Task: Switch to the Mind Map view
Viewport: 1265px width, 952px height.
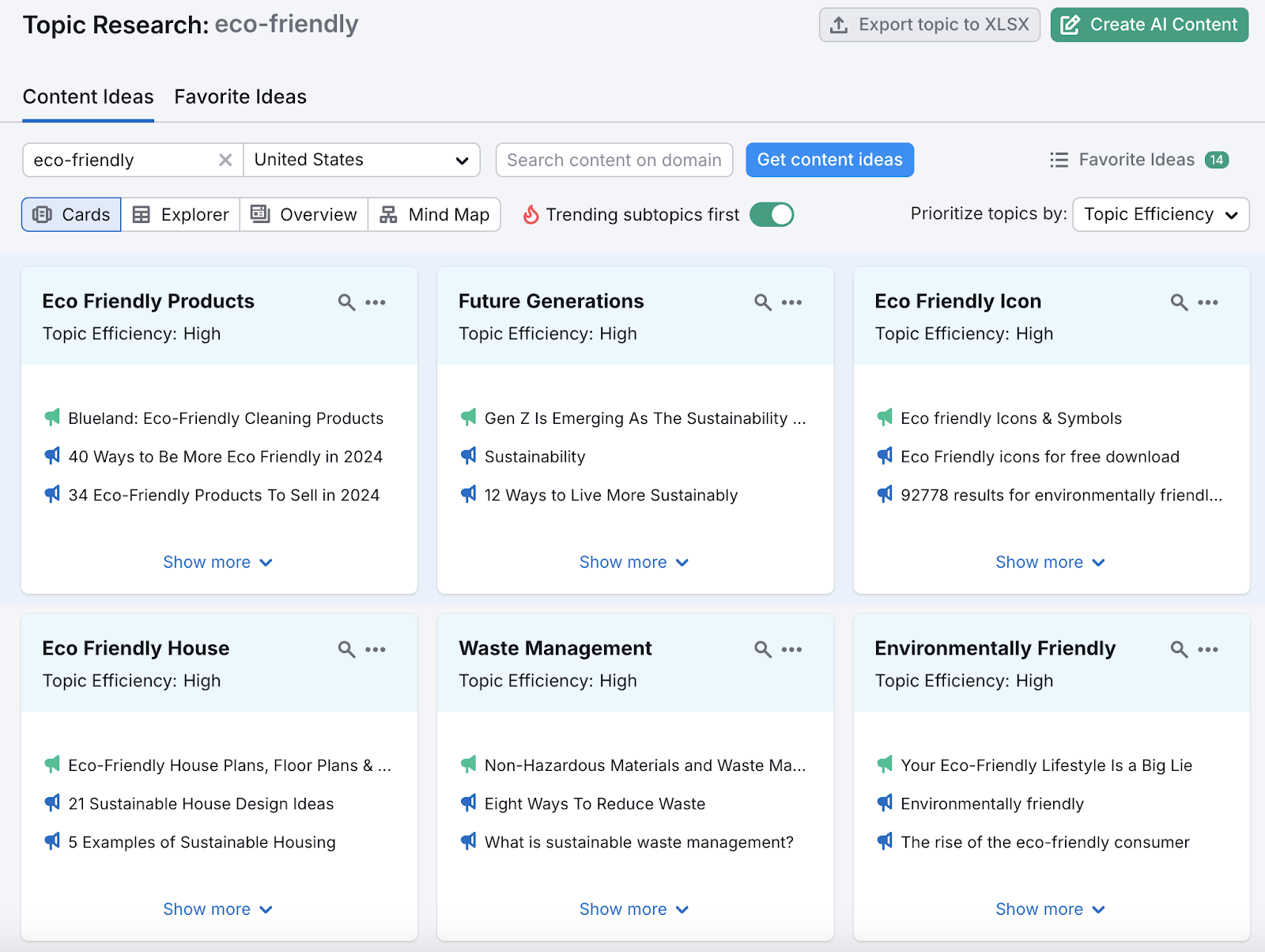Action: coord(434,214)
